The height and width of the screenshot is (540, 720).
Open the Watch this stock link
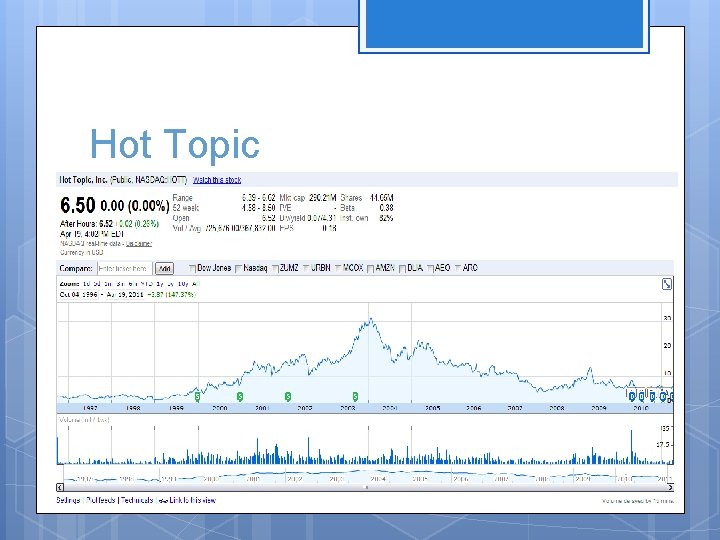coord(217,180)
